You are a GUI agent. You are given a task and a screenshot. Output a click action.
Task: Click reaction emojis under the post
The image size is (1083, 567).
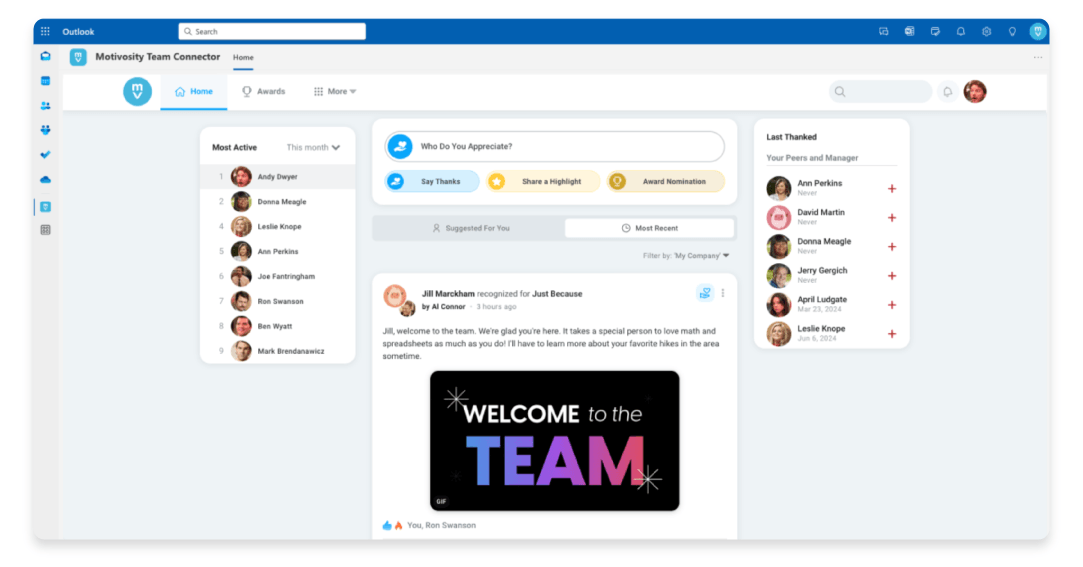click(x=392, y=526)
